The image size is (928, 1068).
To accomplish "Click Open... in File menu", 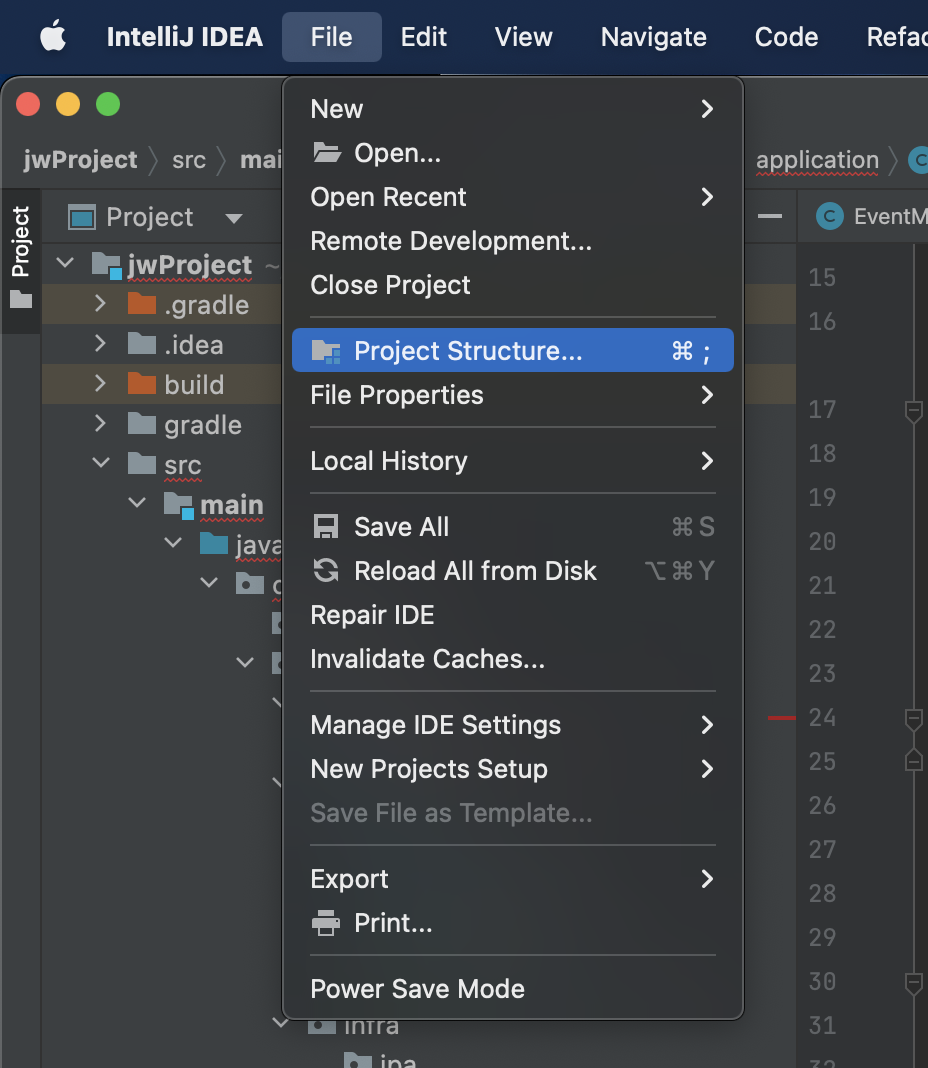I will (512, 153).
